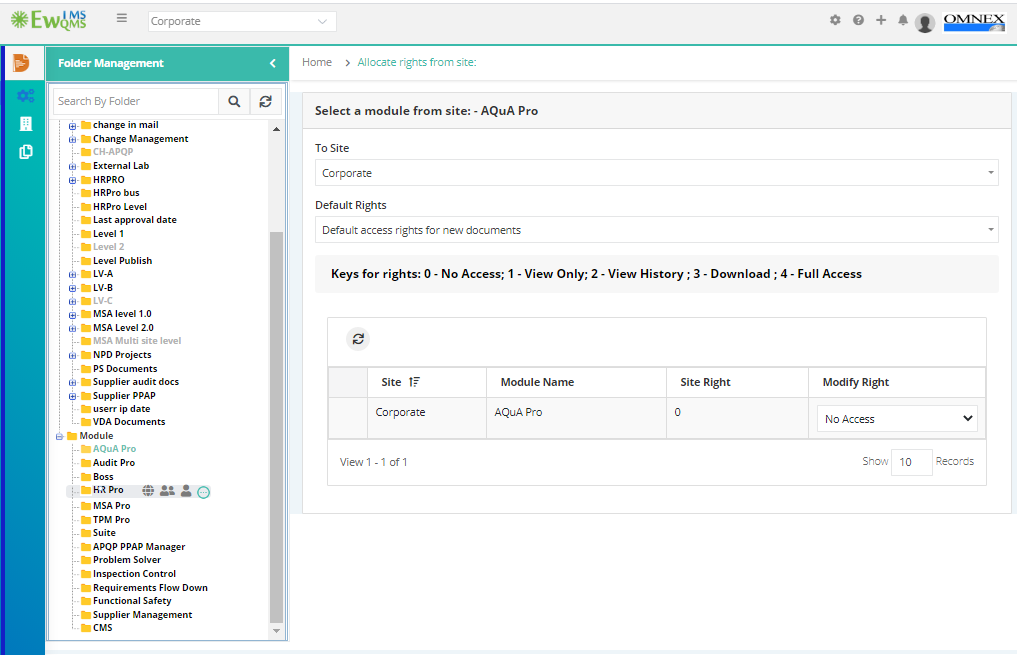Click the EwQIMS logo

(49, 20)
